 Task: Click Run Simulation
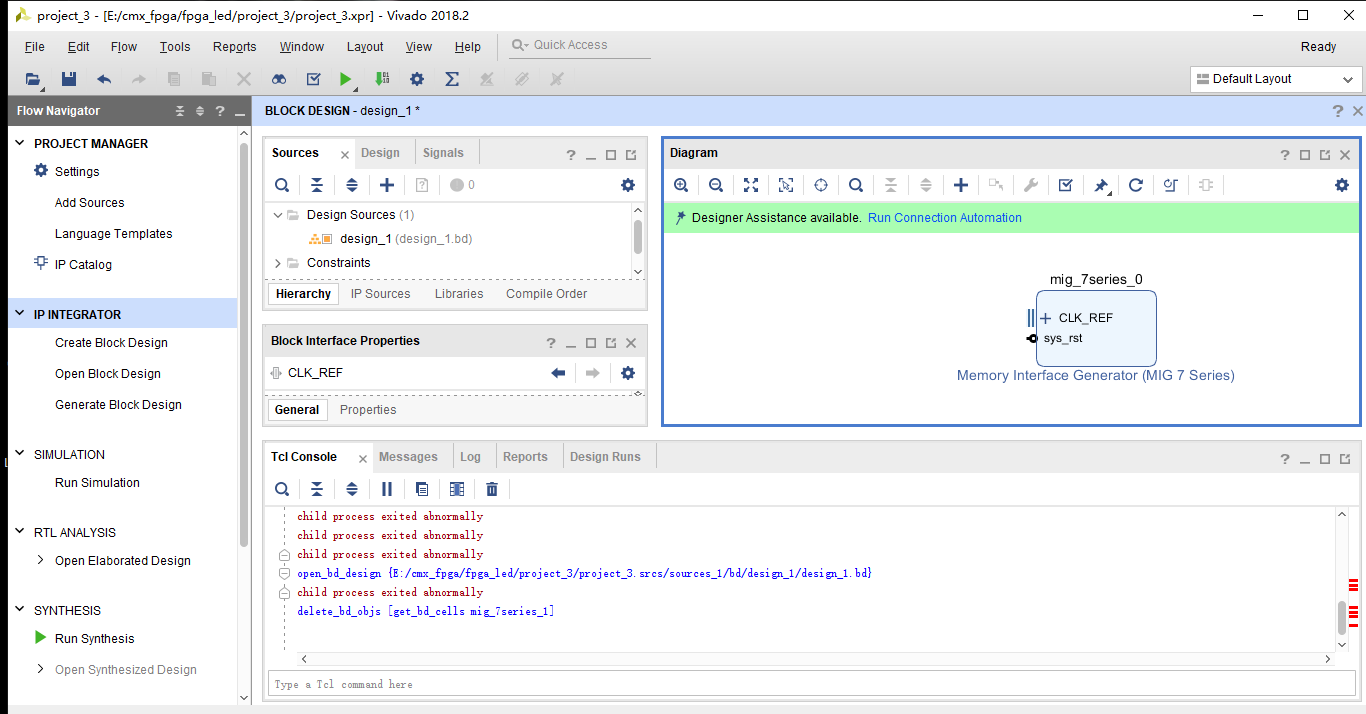[97, 483]
